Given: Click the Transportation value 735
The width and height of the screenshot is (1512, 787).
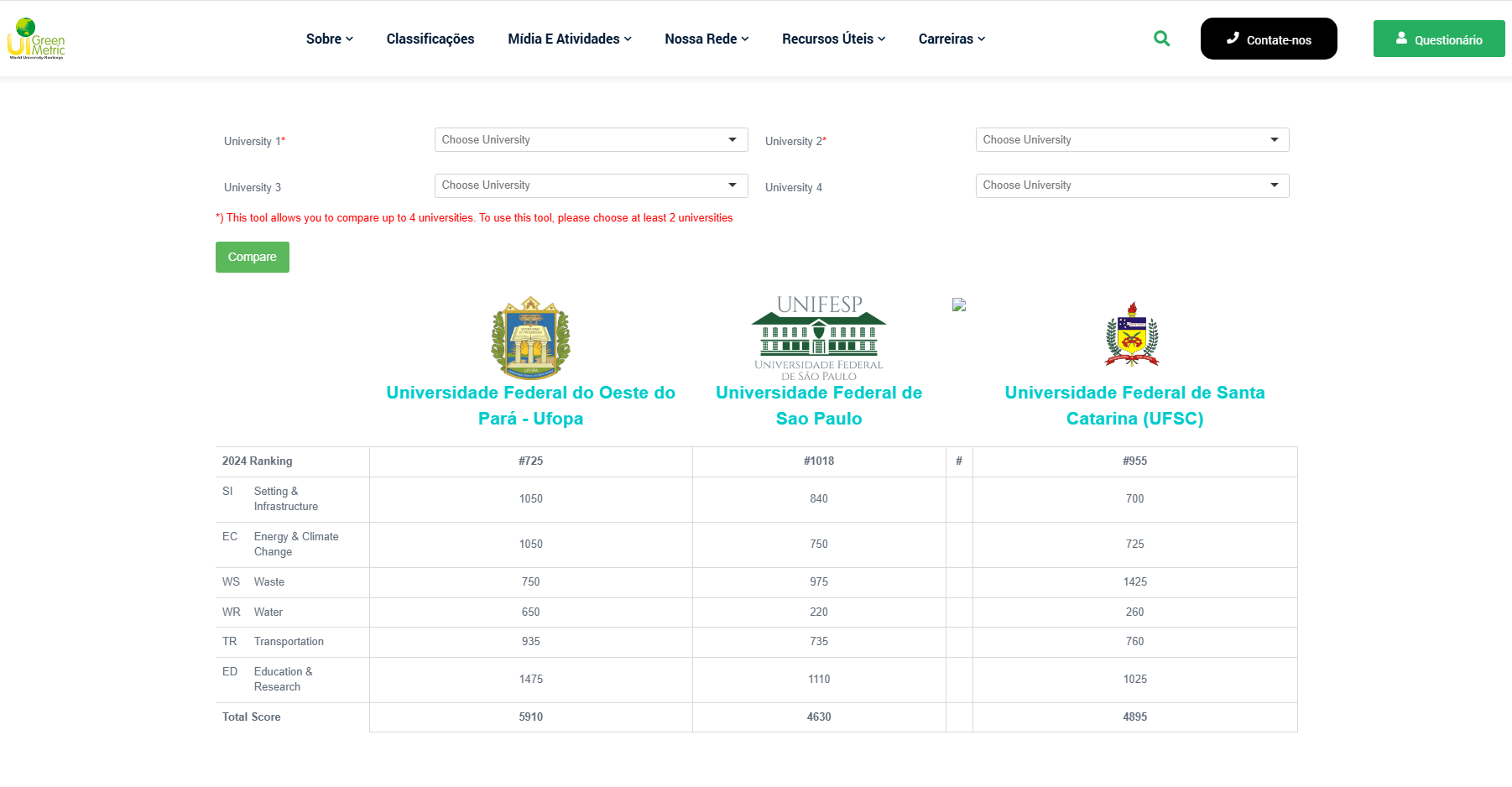Looking at the screenshot, I should coord(819,642).
